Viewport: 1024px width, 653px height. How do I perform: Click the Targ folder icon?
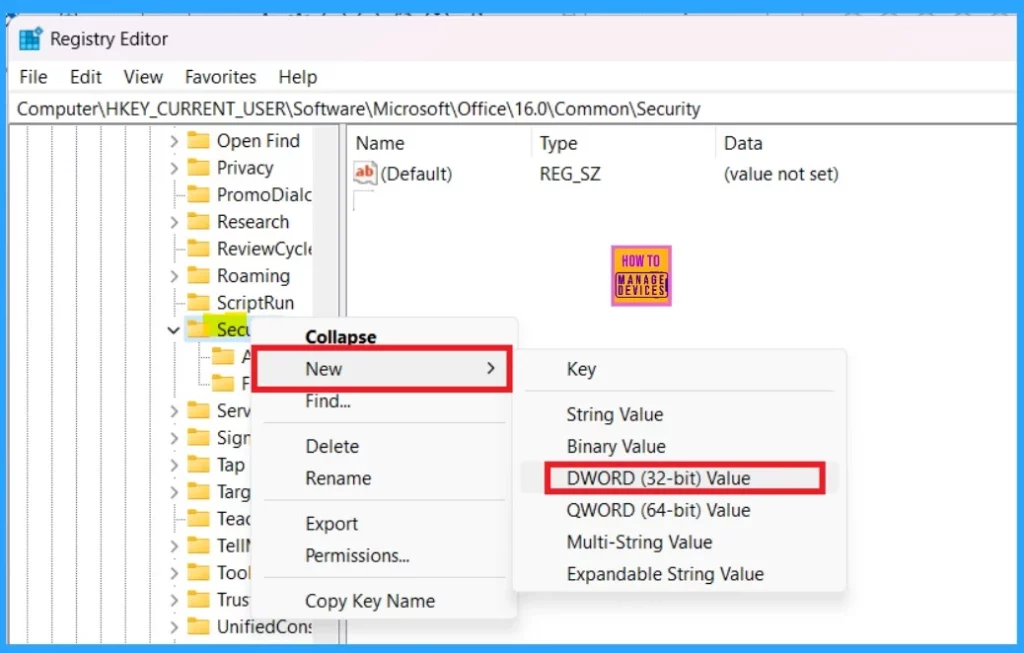(x=198, y=492)
